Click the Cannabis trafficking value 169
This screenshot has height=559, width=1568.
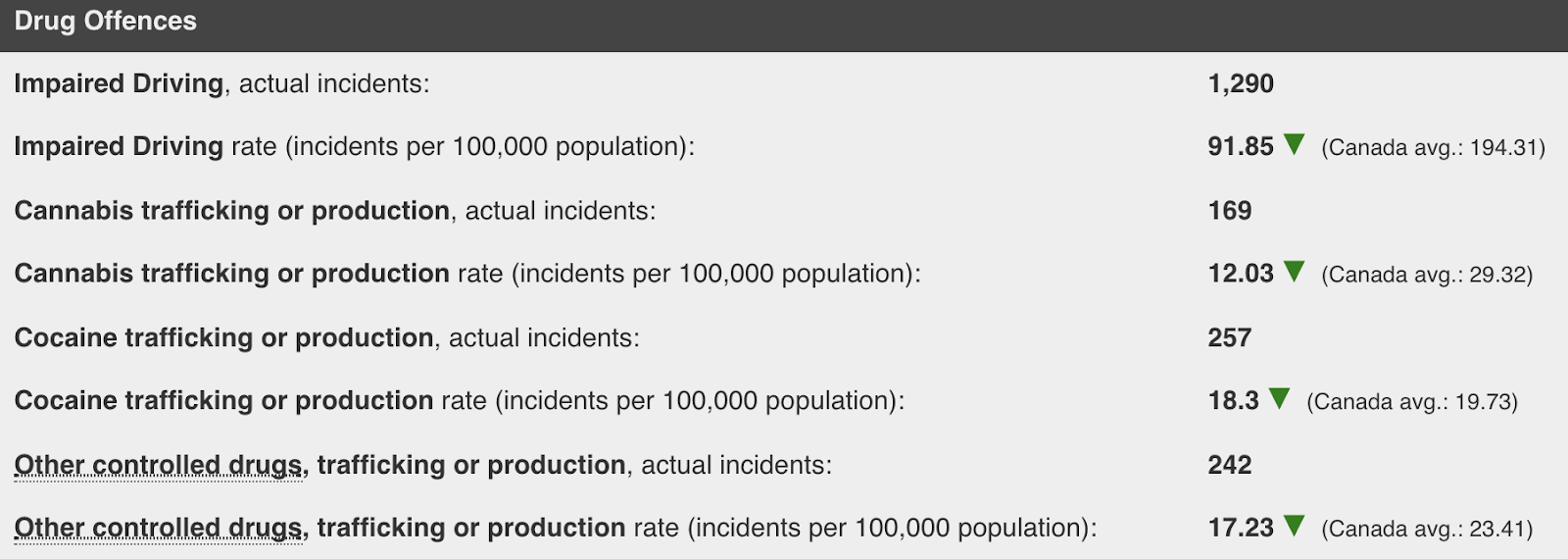[1230, 211]
